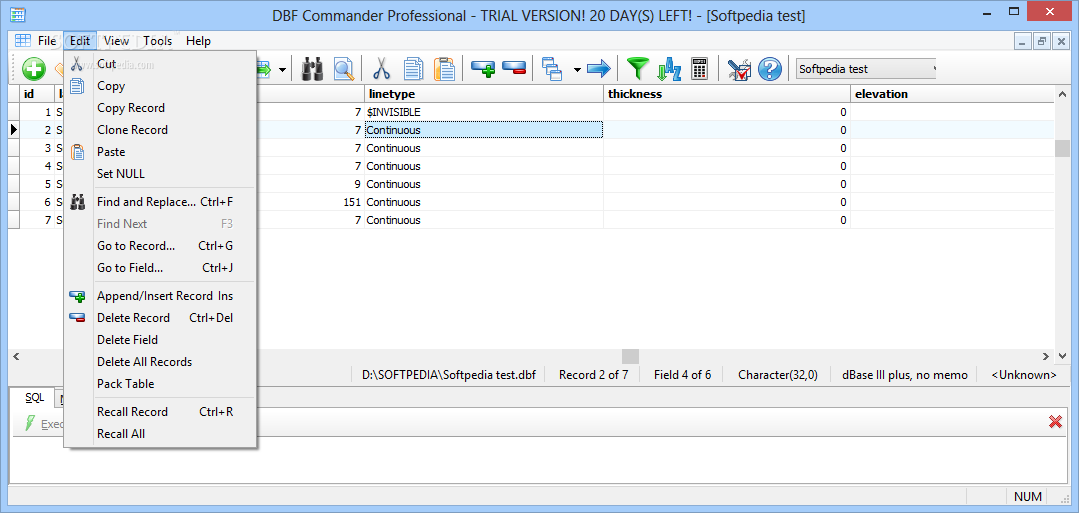Open the Softpedia test combo box

866,69
